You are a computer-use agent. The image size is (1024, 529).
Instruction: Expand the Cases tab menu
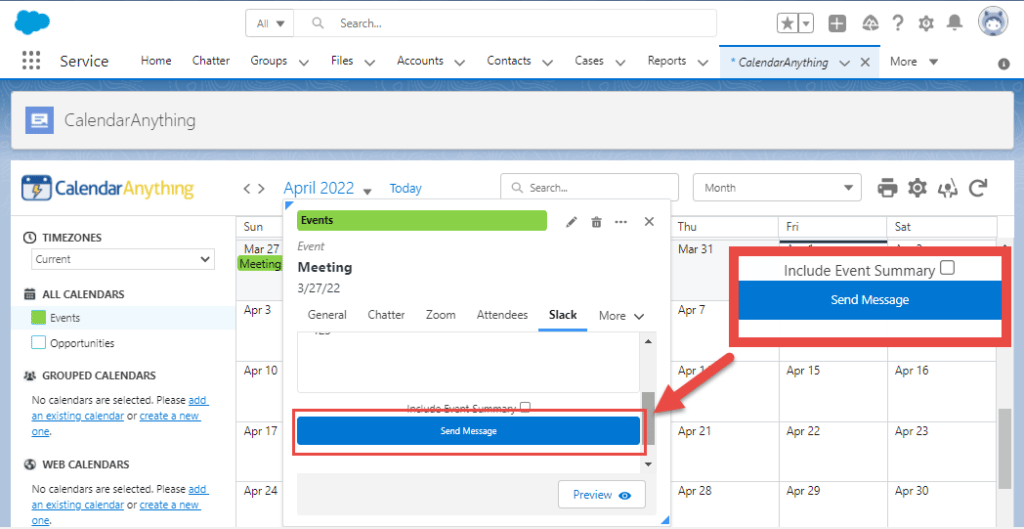pos(620,62)
